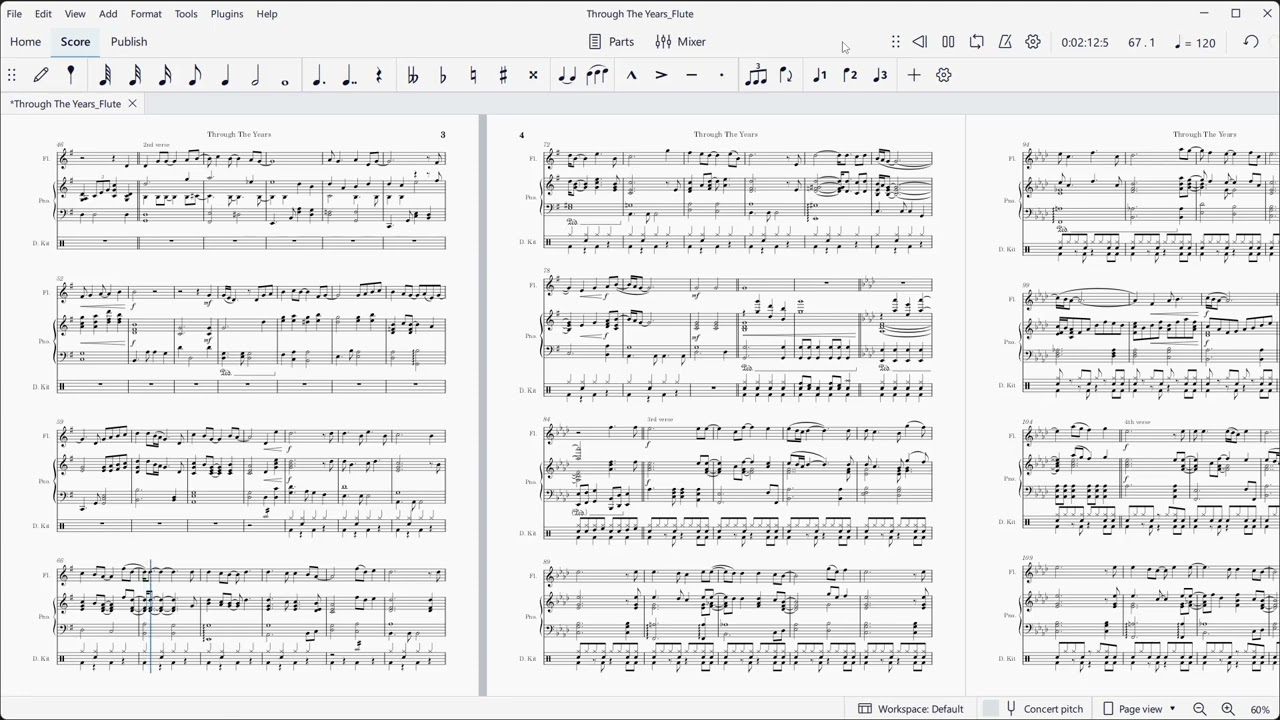Screen dimensions: 1280x720
Task: Switch to the Publish tab
Action: pyautogui.click(x=129, y=42)
